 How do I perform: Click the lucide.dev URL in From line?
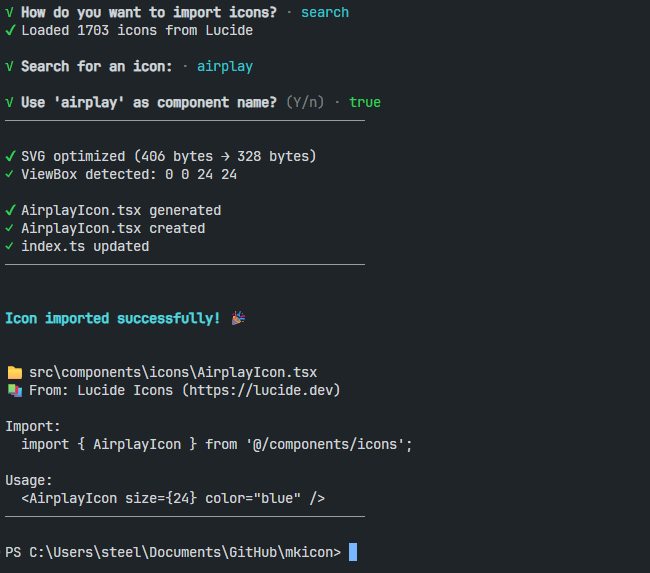coord(261,390)
